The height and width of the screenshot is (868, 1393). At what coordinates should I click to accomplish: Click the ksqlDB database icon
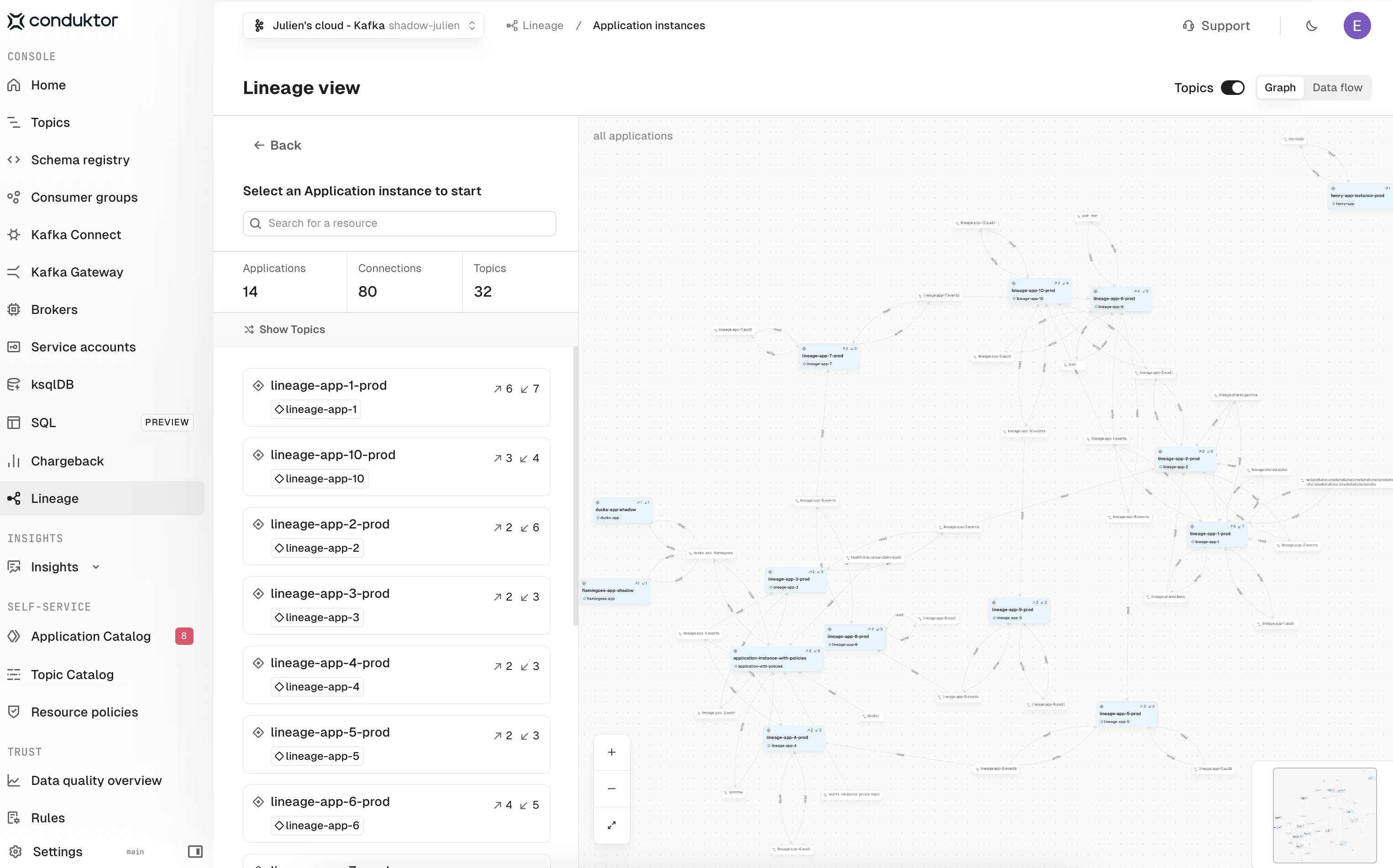click(14, 385)
